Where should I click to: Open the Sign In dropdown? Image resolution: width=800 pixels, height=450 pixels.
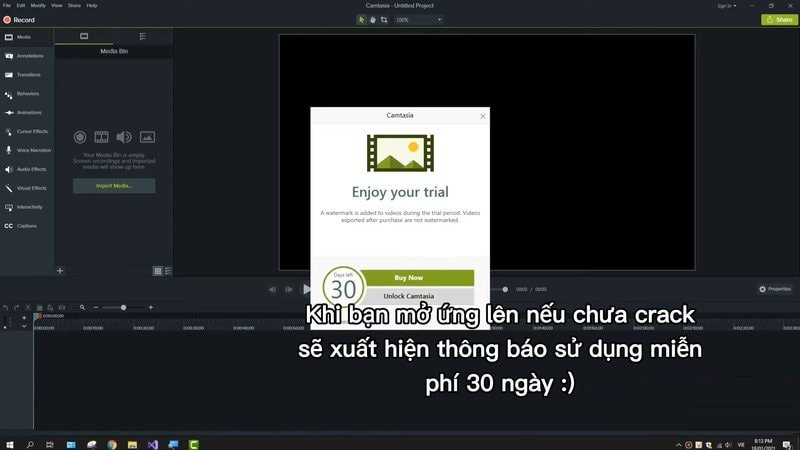point(727,6)
